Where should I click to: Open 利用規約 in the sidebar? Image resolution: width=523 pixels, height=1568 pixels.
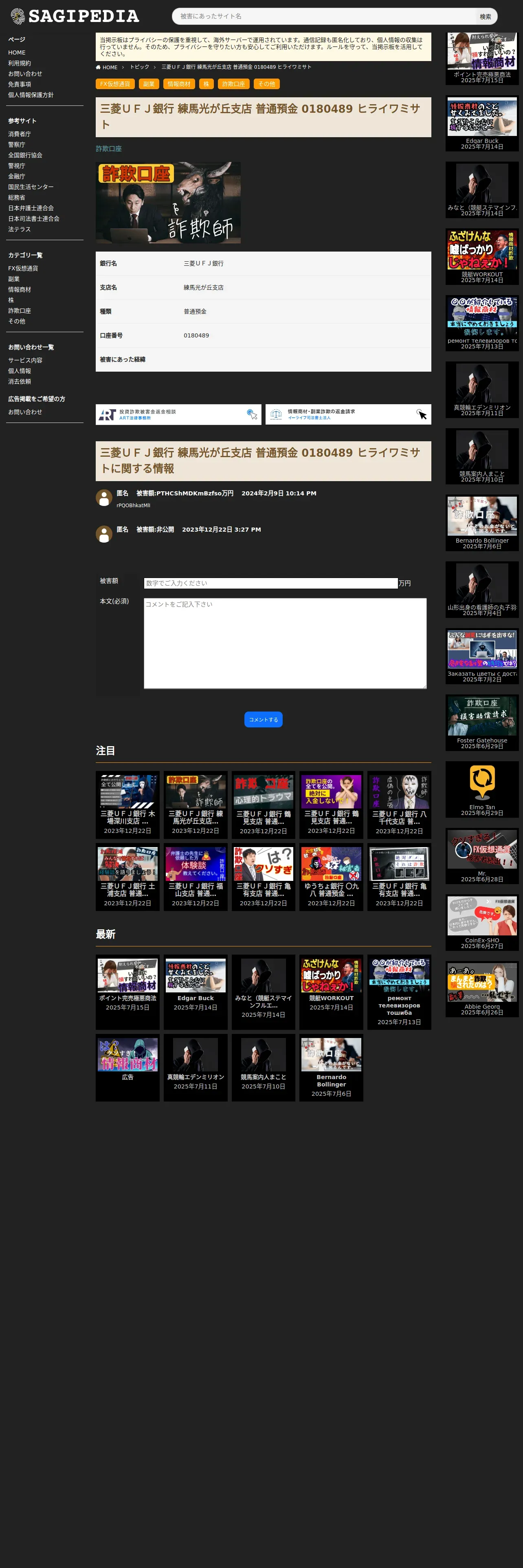coord(20,64)
